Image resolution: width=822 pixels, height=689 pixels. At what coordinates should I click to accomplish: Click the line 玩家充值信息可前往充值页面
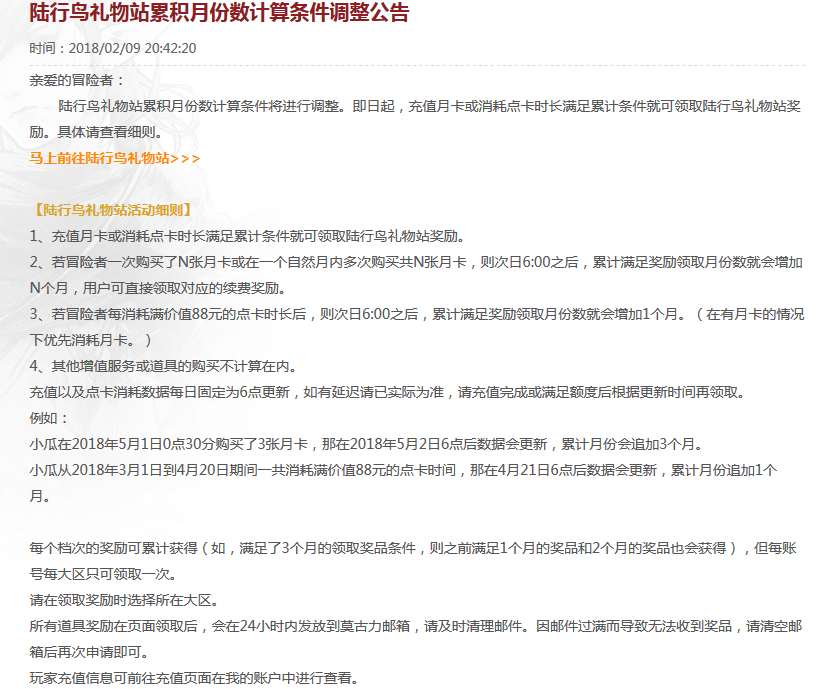tap(194, 678)
